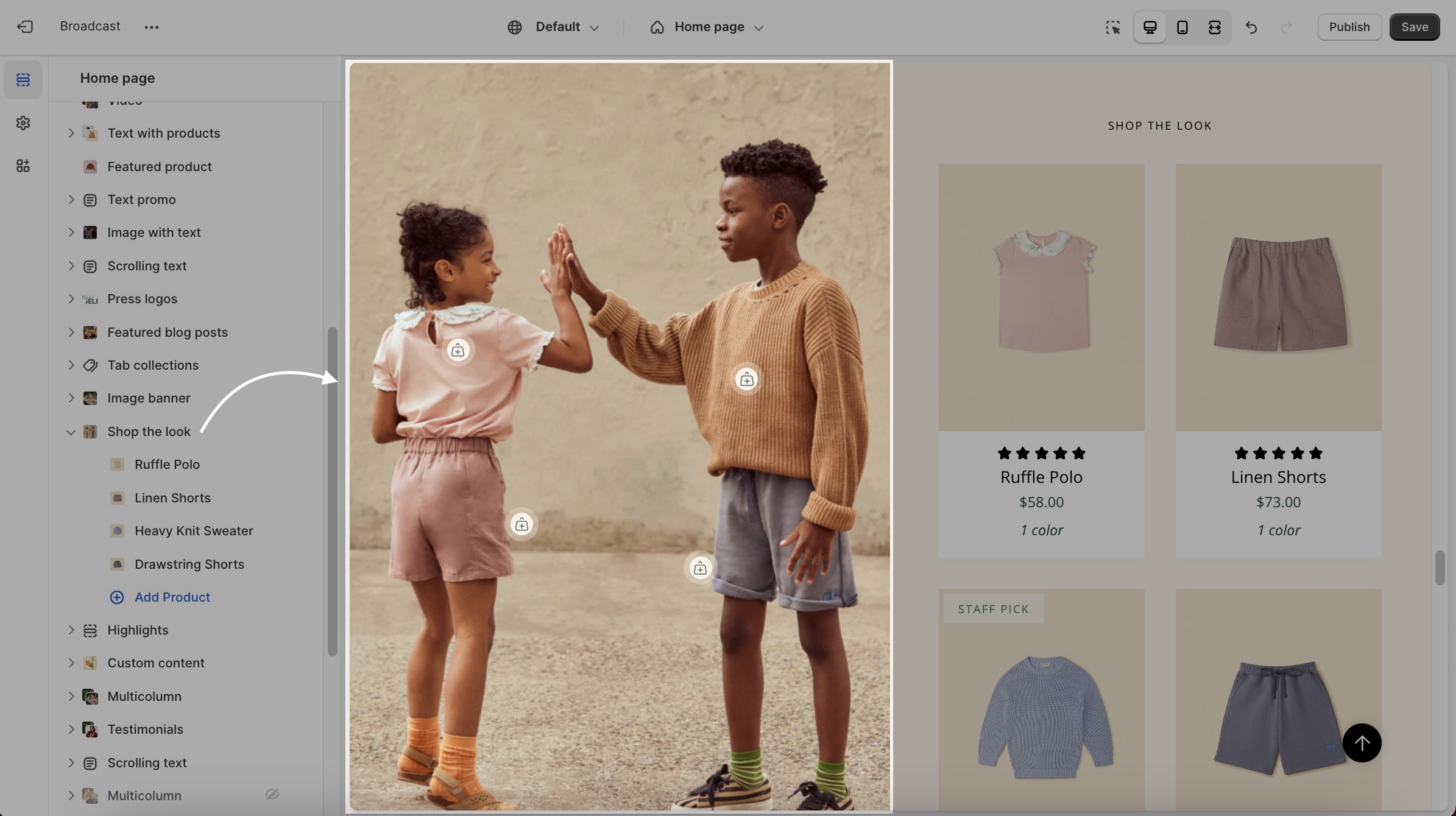
Task: Select the sections panel icon
Action: point(23,80)
